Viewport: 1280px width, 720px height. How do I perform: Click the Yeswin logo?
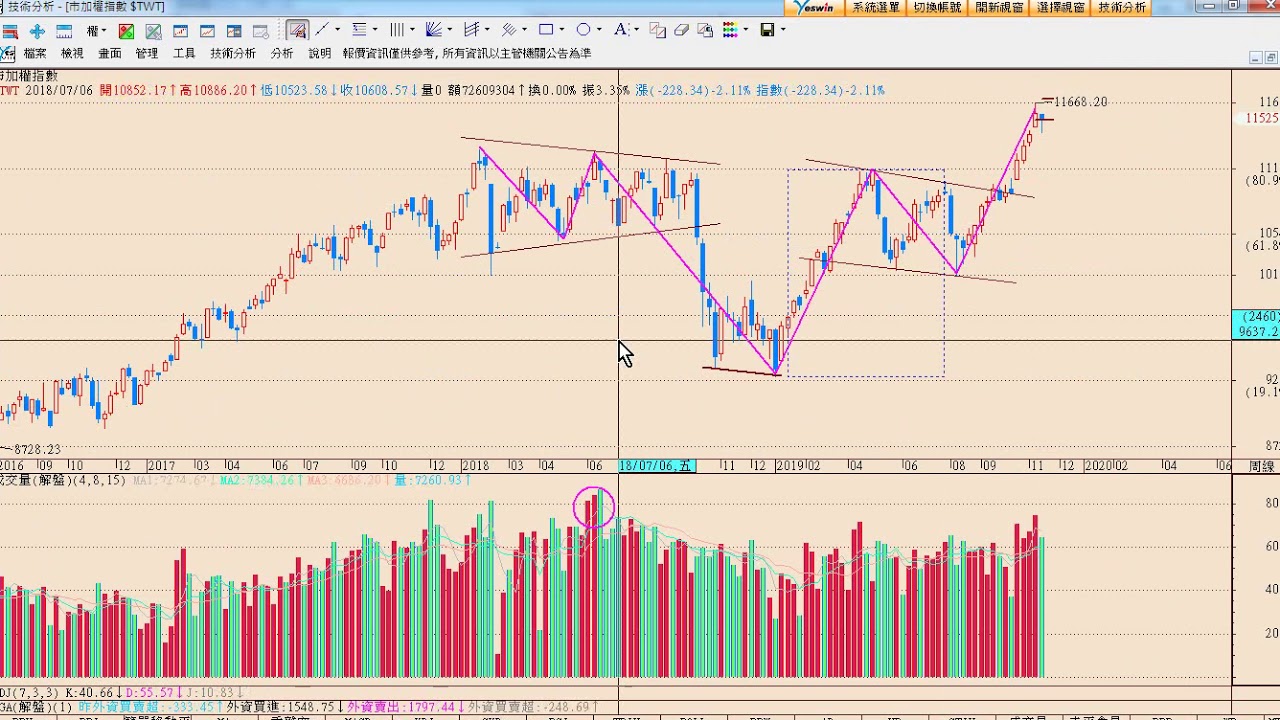pos(814,7)
